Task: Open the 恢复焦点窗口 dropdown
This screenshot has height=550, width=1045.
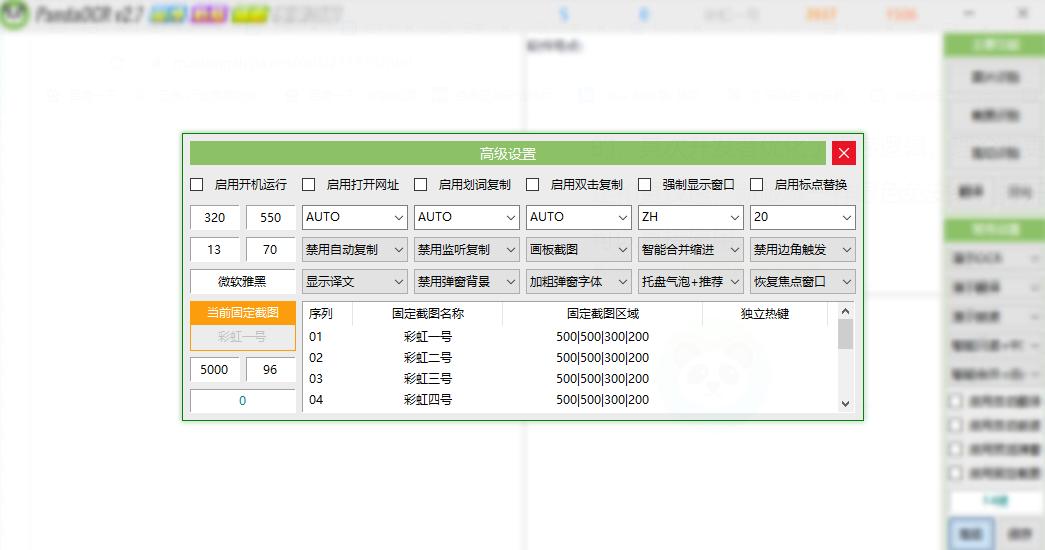Action: click(803, 281)
